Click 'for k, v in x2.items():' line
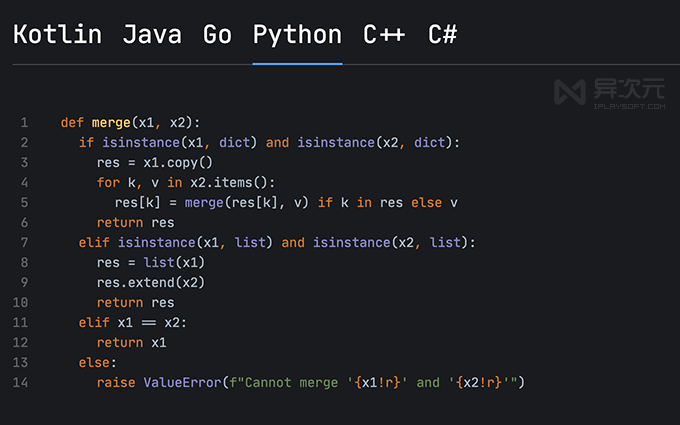680x425 pixels. tap(186, 183)
